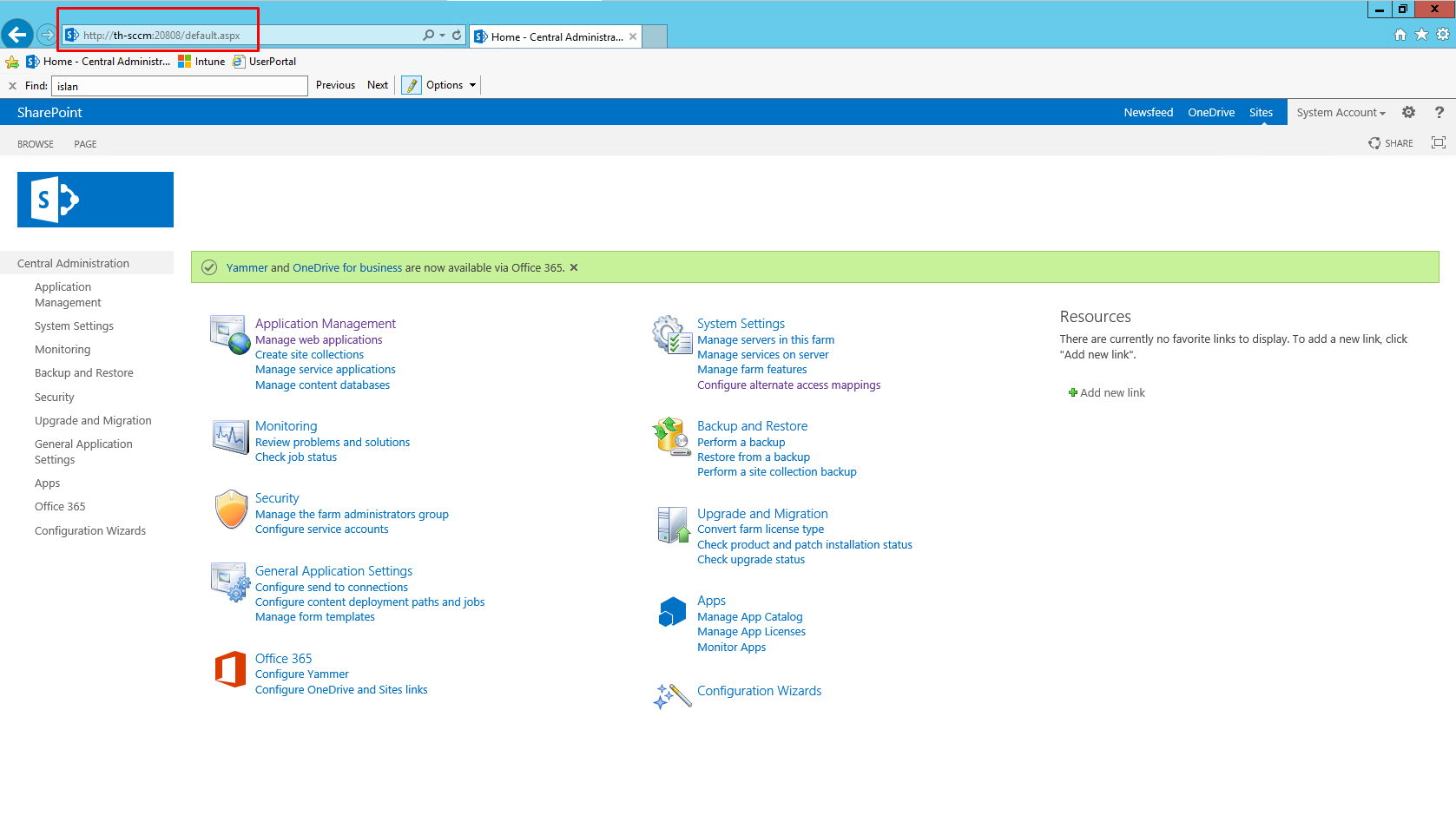
Task: Click the Application Management section icon
Action: point(230,335)
